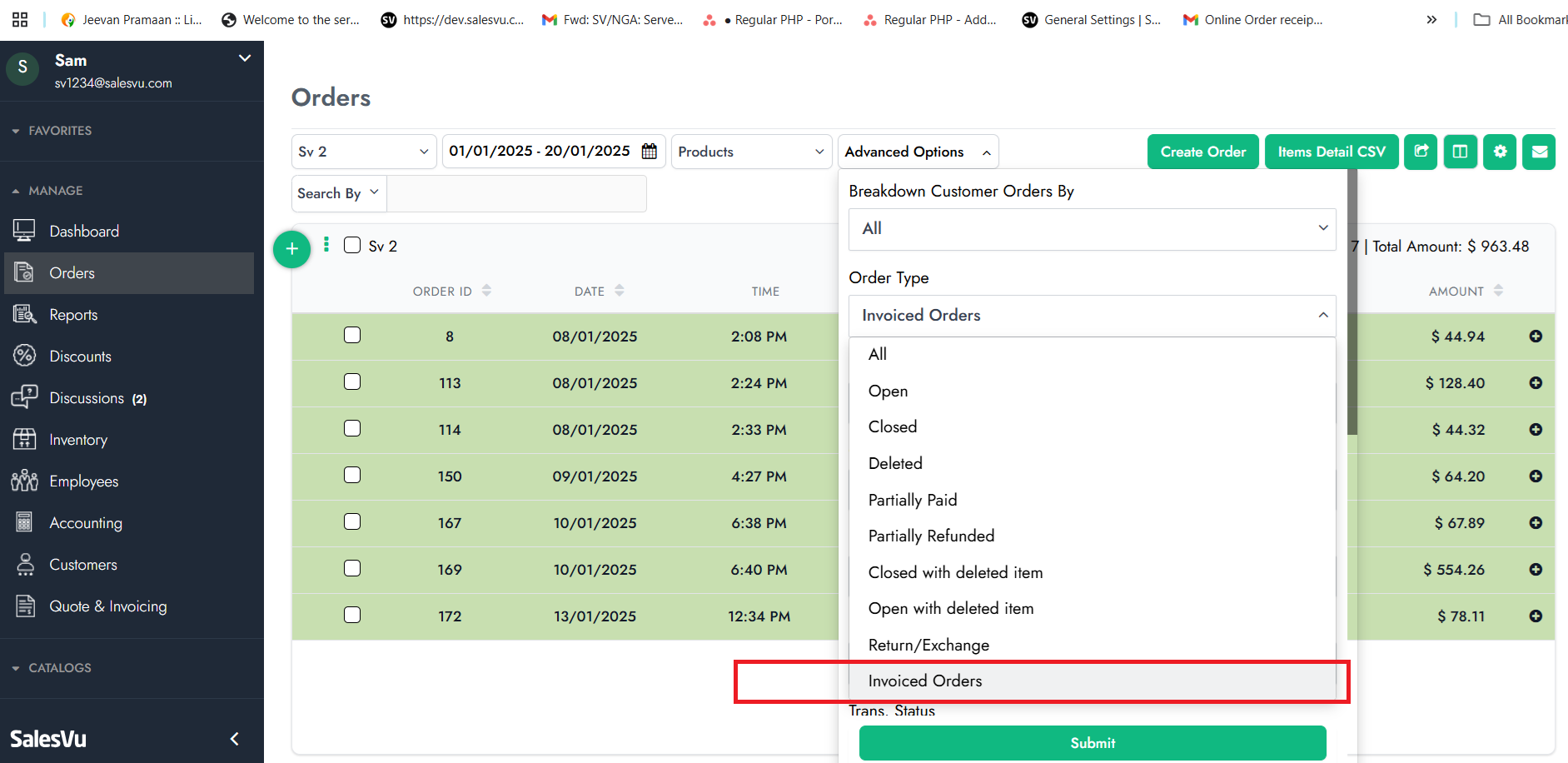Click the green email envelope button
The height and width of the screenshot is (763, 1568).
pos(1539,152)
